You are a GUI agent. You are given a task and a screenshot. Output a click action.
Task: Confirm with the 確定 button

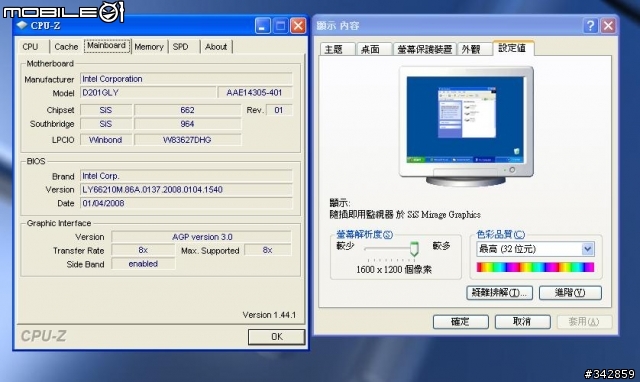[x=460, y=322]
